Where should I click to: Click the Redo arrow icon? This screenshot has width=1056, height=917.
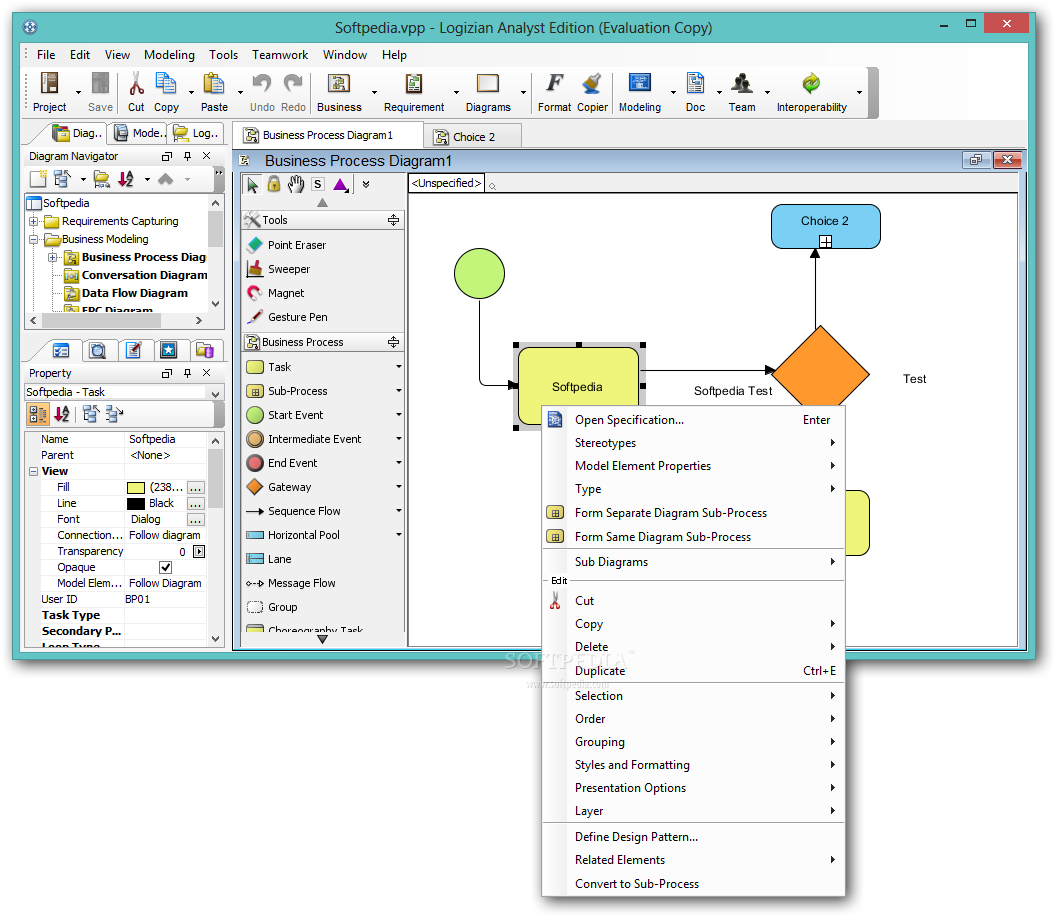(293, 83)
